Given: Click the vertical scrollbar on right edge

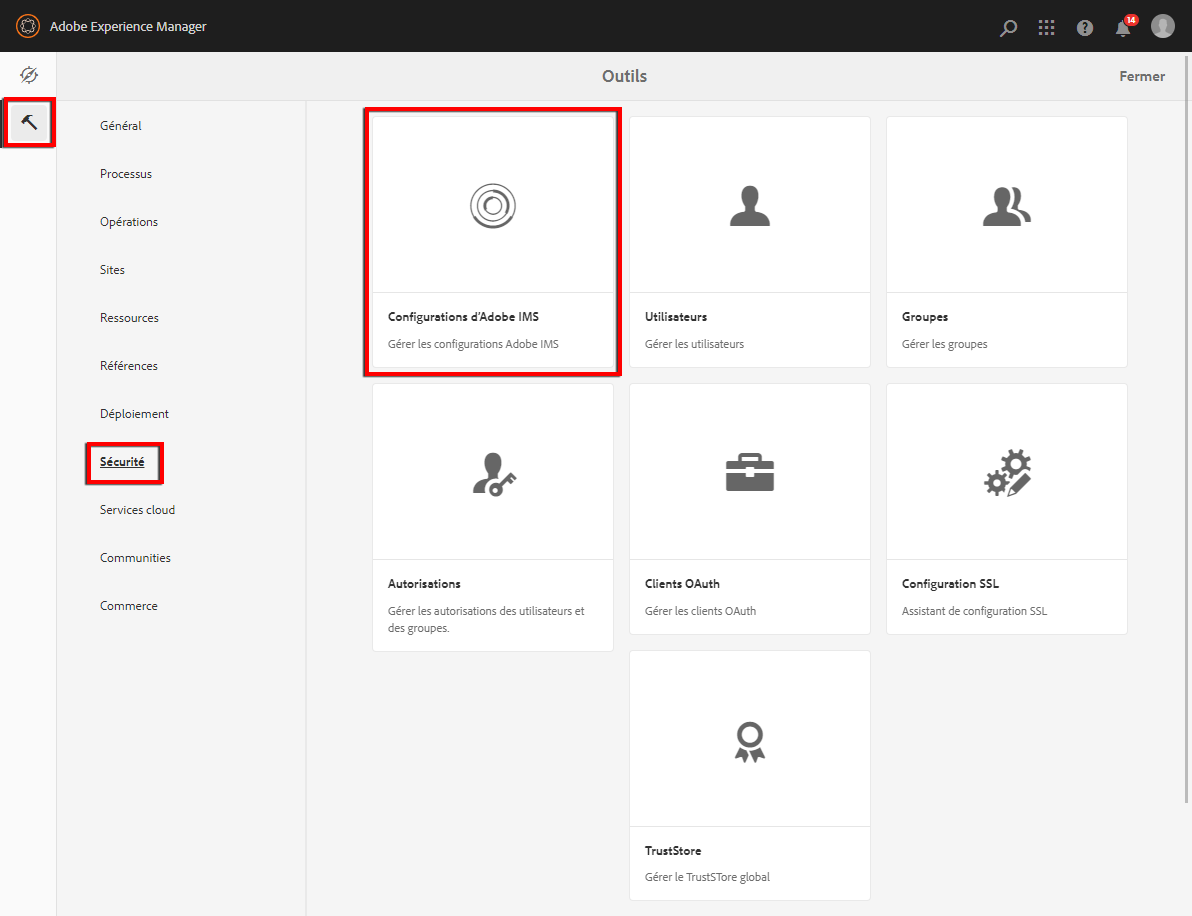Looking at the screenshot, I should (1187, 428).
